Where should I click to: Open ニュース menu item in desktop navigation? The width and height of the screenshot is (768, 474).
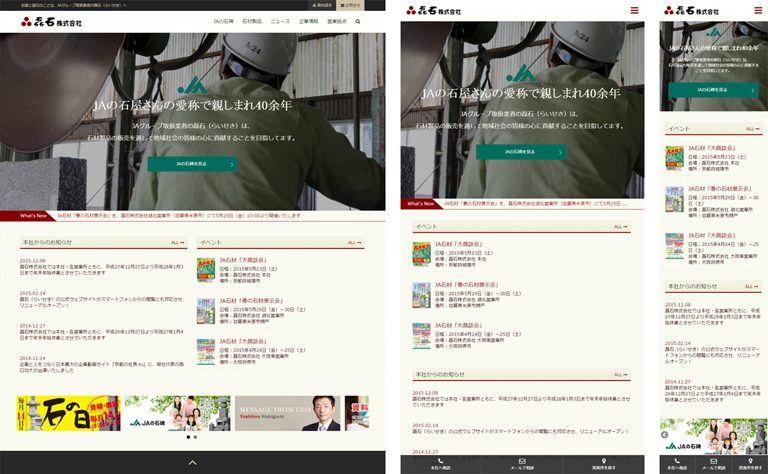pyautogui.click(x=280, y=22)
